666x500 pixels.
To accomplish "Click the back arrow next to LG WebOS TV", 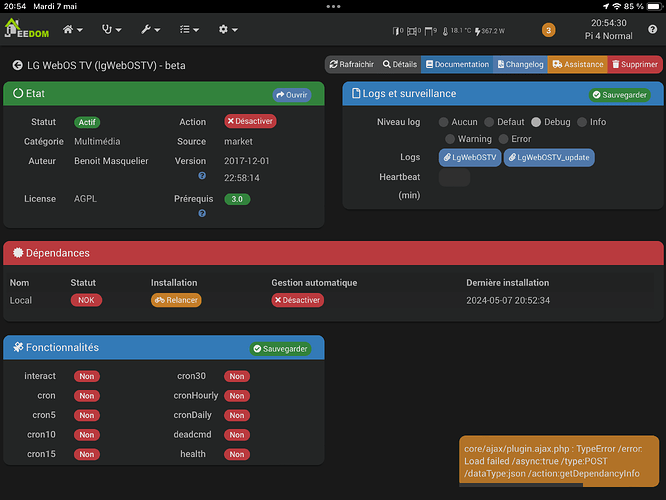I will point(17,65).
